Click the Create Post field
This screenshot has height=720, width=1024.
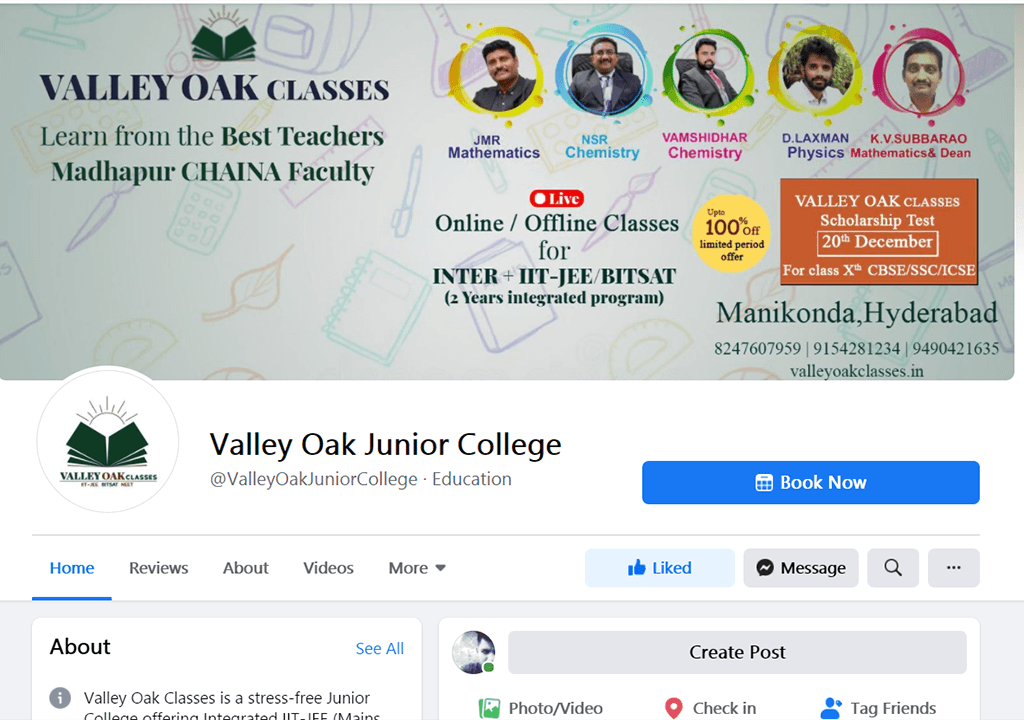click(x=737, y=652)
